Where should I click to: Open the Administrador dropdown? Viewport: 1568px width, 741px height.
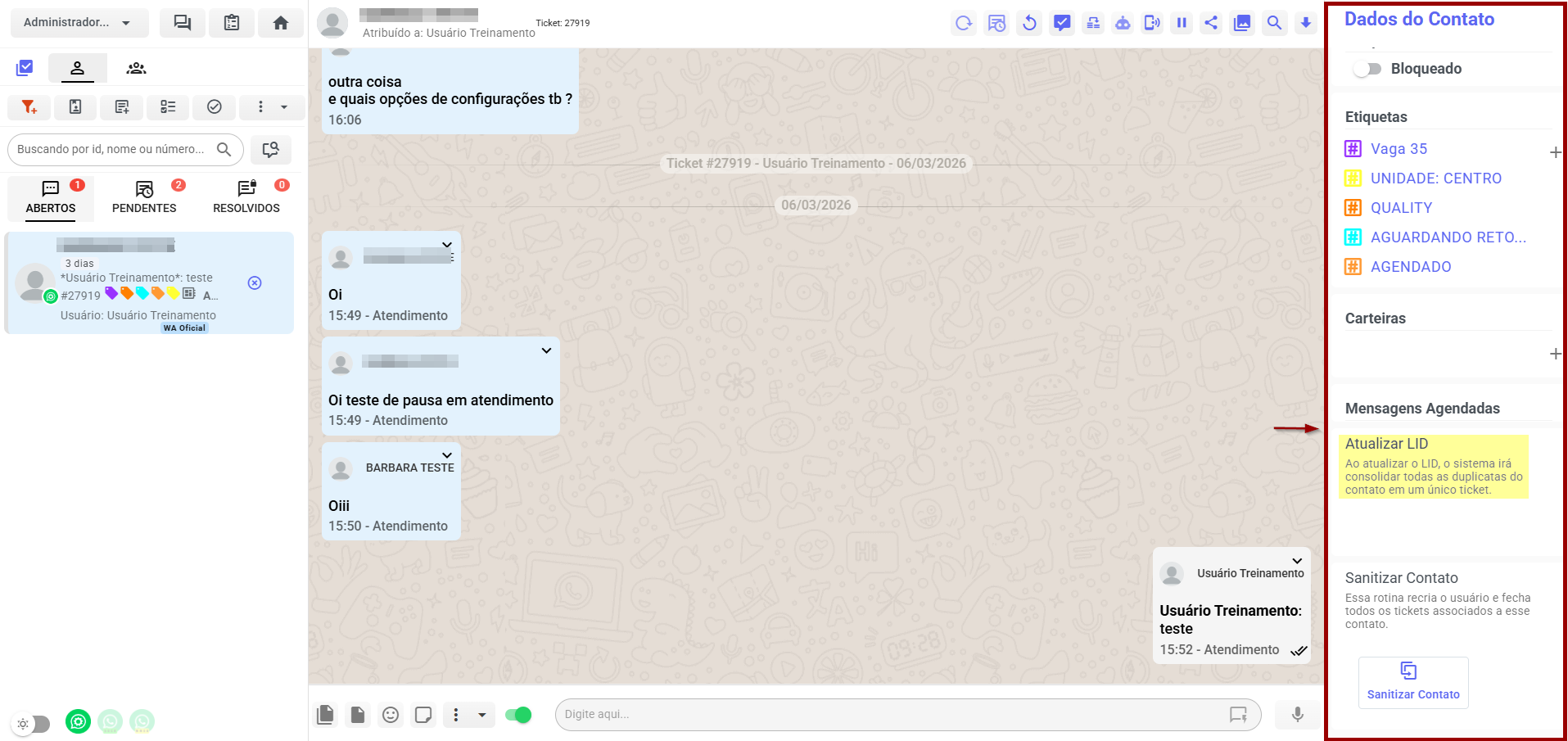[79, 23]
